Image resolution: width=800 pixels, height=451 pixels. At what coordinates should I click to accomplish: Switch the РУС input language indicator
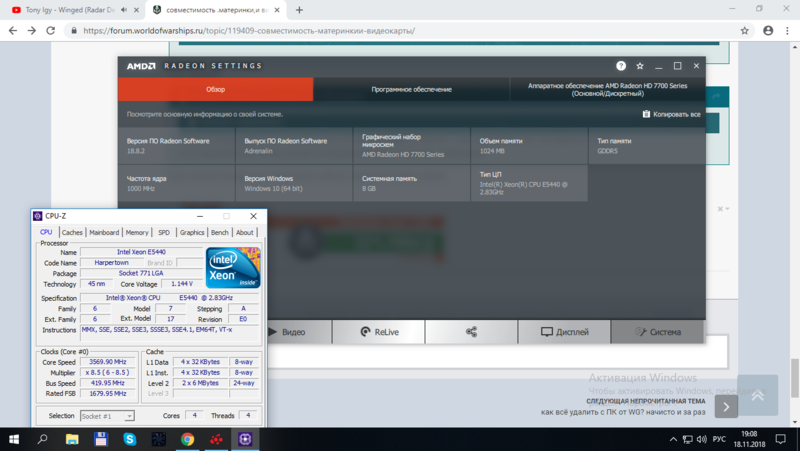pos(719,439)
